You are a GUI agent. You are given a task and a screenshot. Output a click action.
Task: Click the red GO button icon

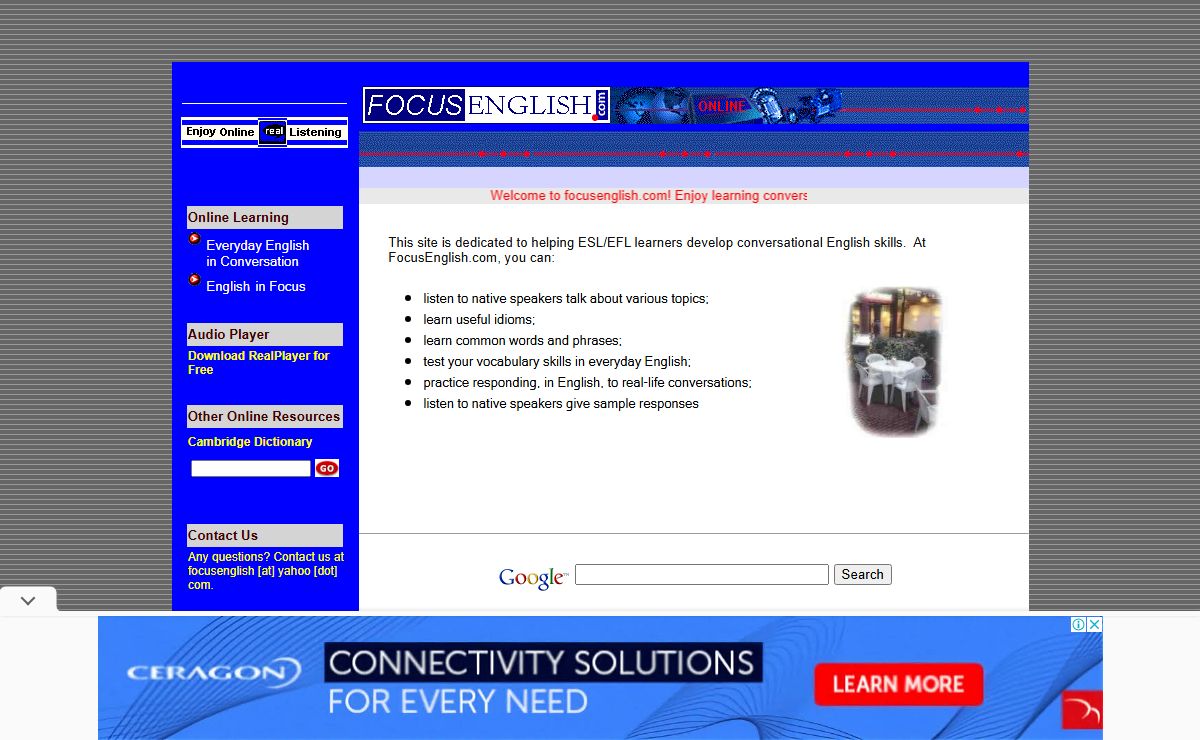[x=327, y=468]
